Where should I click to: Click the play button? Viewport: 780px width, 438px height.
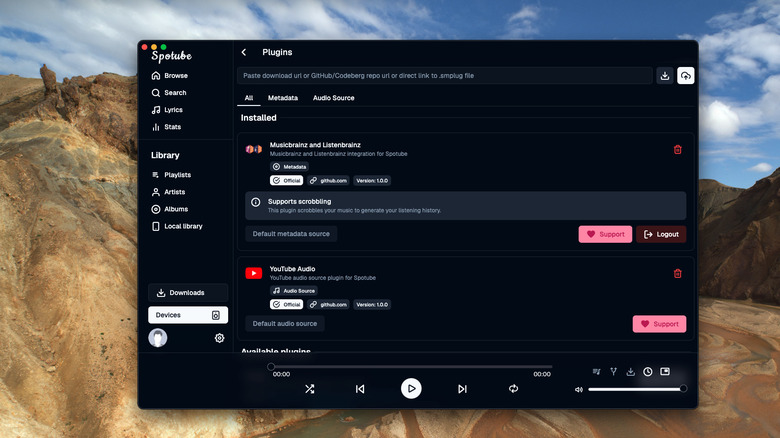(411, 389)
